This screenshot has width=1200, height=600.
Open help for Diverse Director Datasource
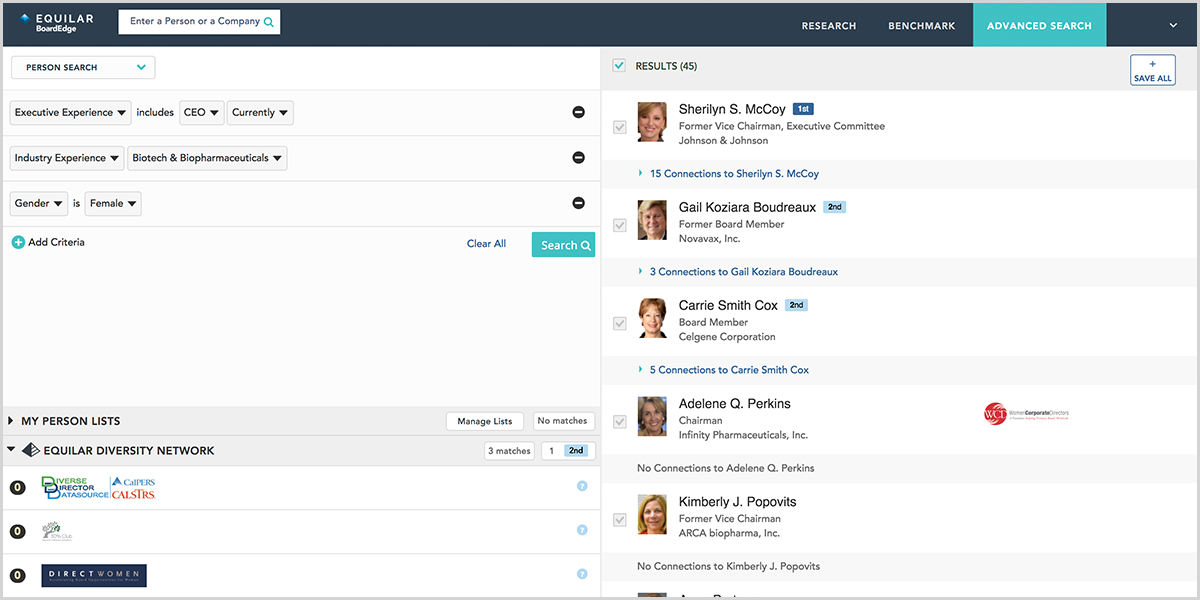pyautogui.click(x=582, y=486)
